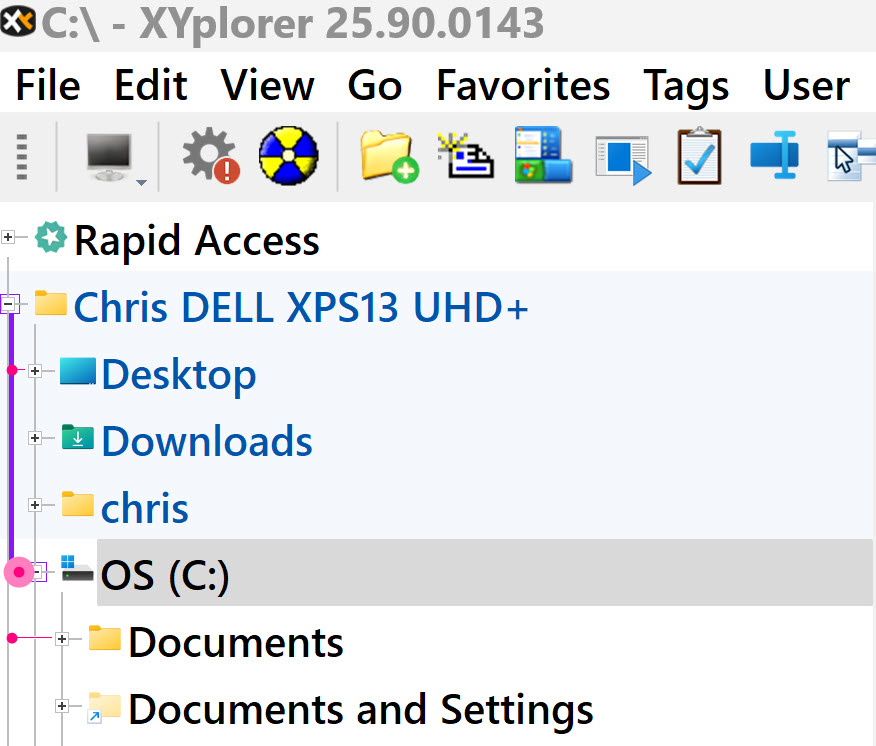The height and width of the screenshot is (746, 876).
Task: Click the gear with red alert icon
Action: coord(211,156)
